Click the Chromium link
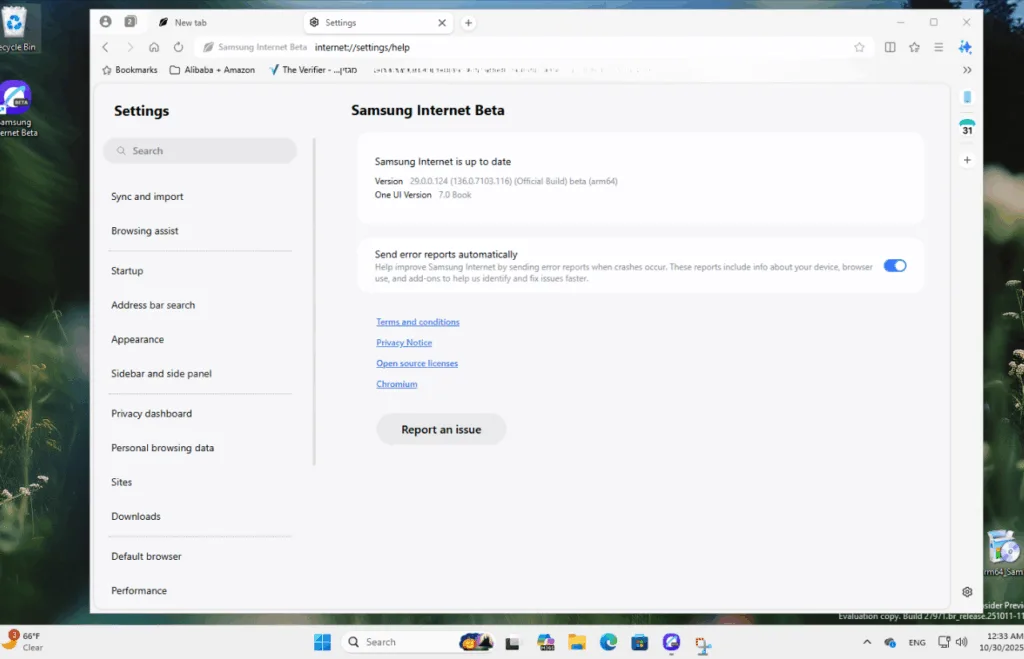 (396, 384)
